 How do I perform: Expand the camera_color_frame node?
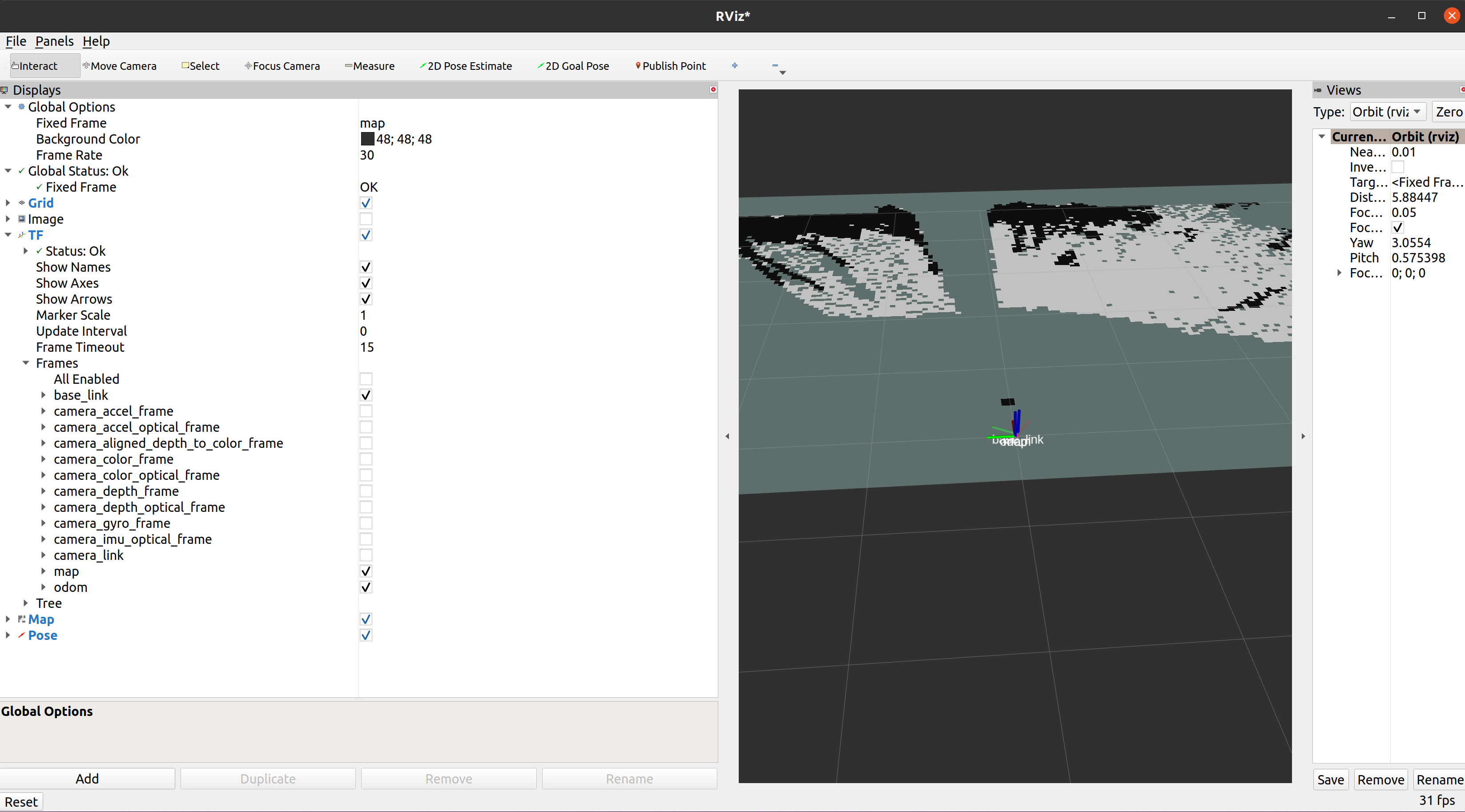click(43, 459)
